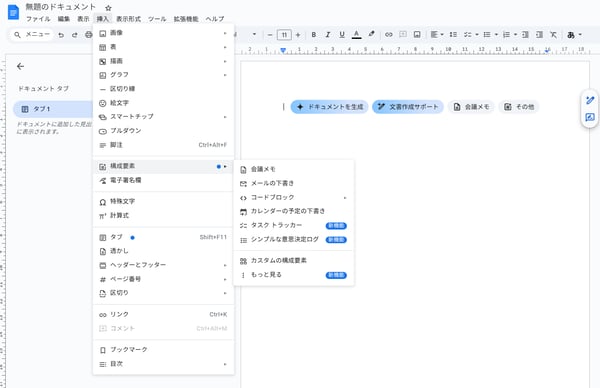Open the numbered list dropdown
The width and height of the screenshot is (600, 388).
510,34
